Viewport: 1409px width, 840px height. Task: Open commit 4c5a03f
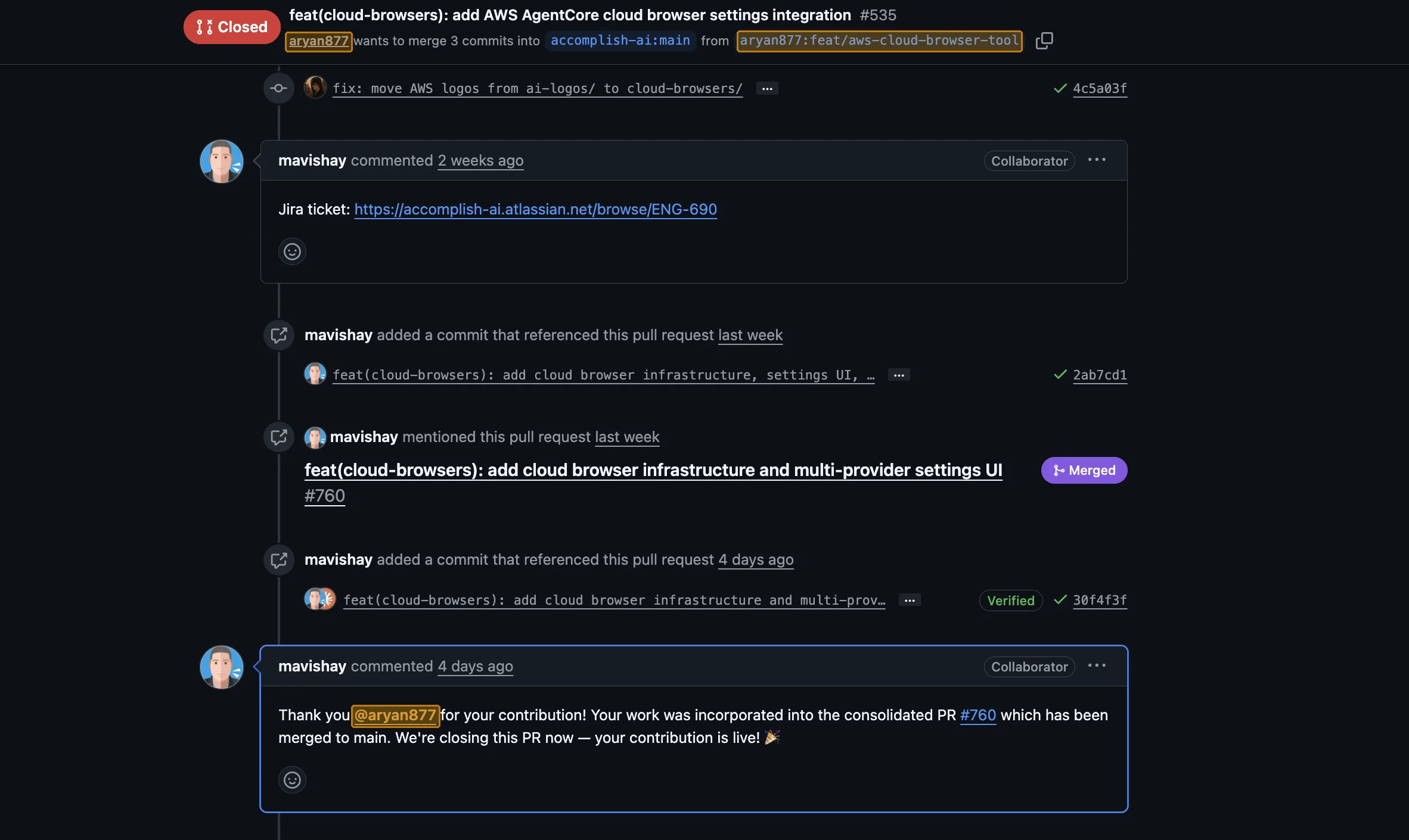click(x=1100, y=88)
